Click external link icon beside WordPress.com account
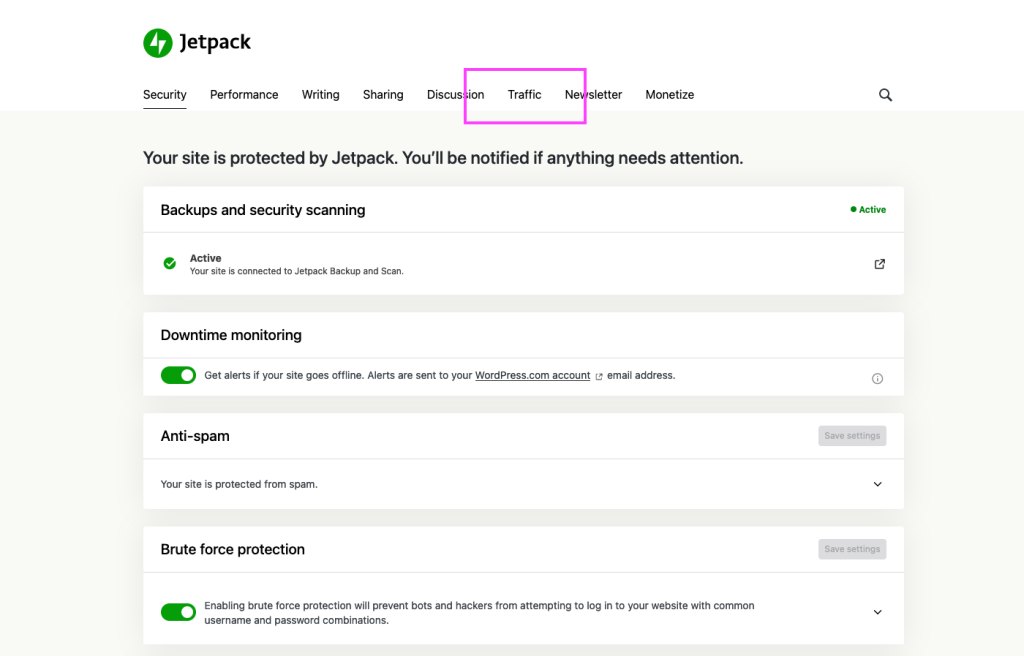The image size is (1024, 656). (599, 377)
